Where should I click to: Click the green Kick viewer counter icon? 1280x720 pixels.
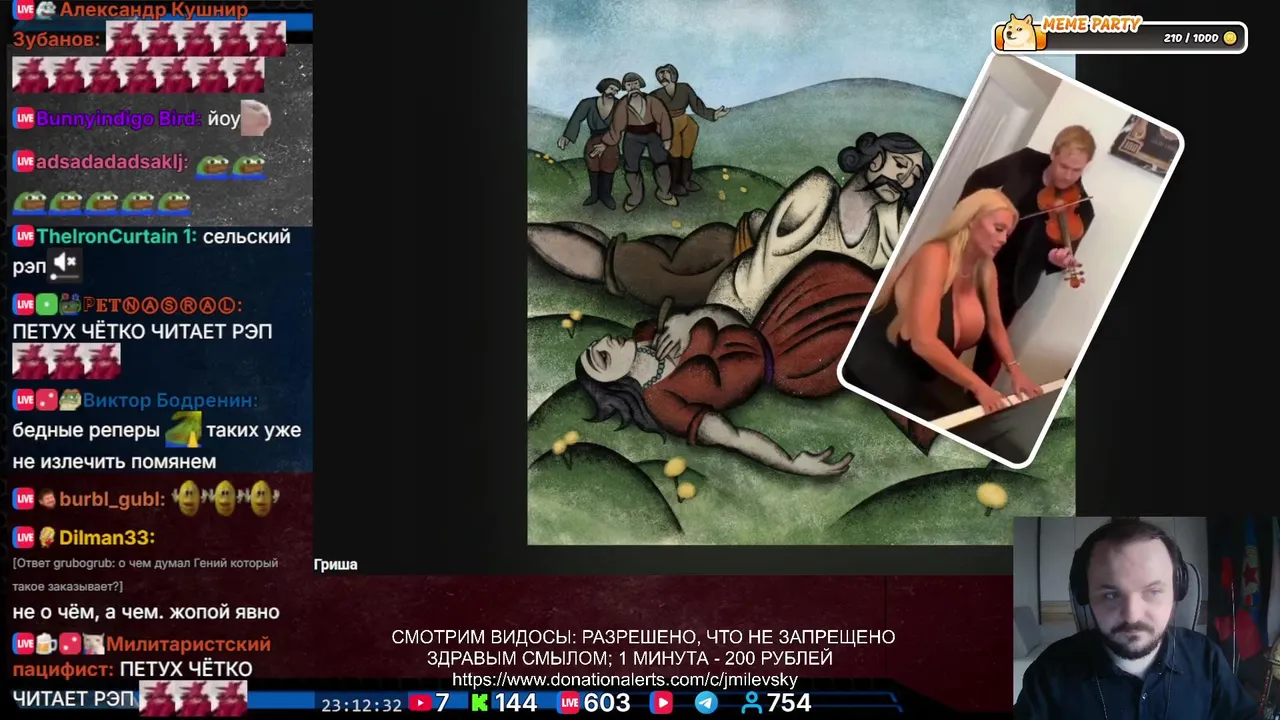click(x=480, y=703)
